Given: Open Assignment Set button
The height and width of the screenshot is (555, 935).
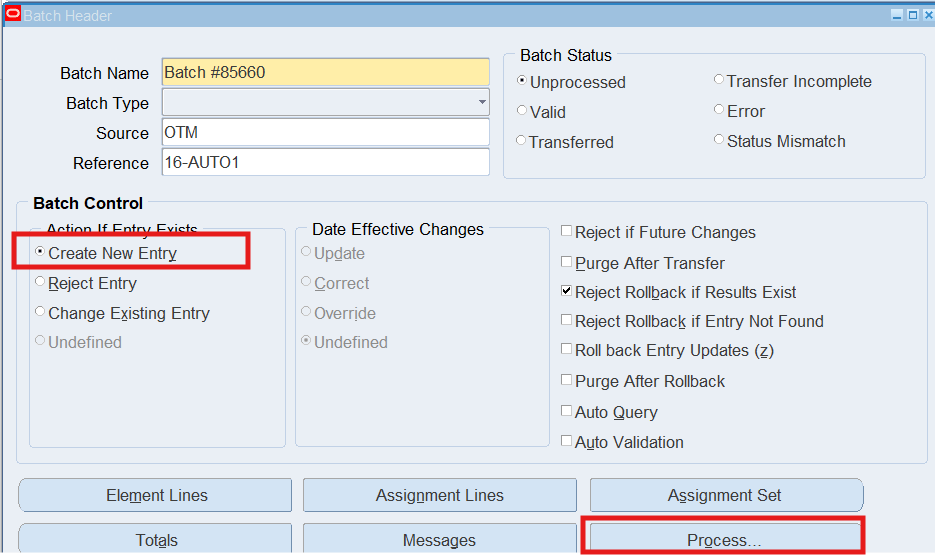Looking at the screenshot, I should 725,495.
